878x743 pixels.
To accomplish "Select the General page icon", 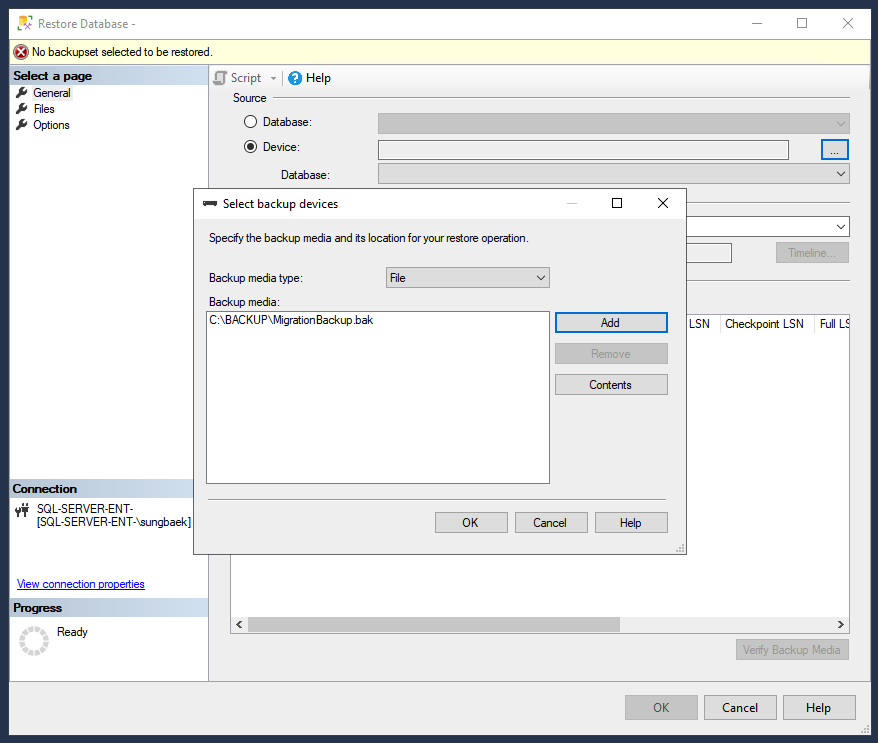I will coord(22,92).
